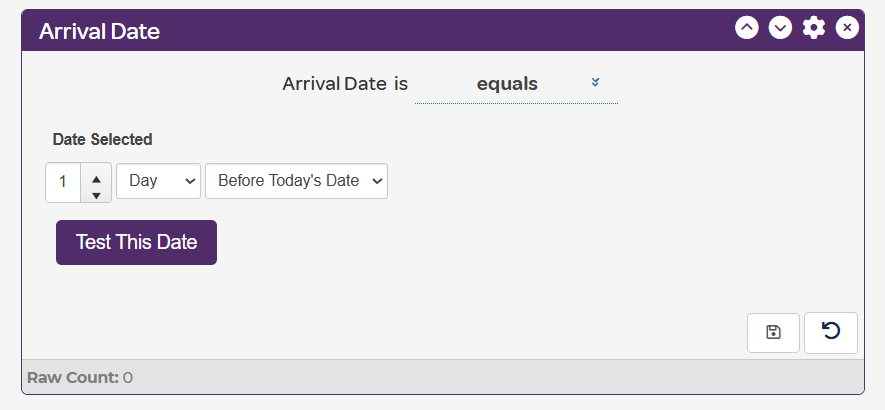The image size is (885, 410).
Task: Expand the Before Today's Date dropdown
Action: pyautogui.click(x=296, y=182)
